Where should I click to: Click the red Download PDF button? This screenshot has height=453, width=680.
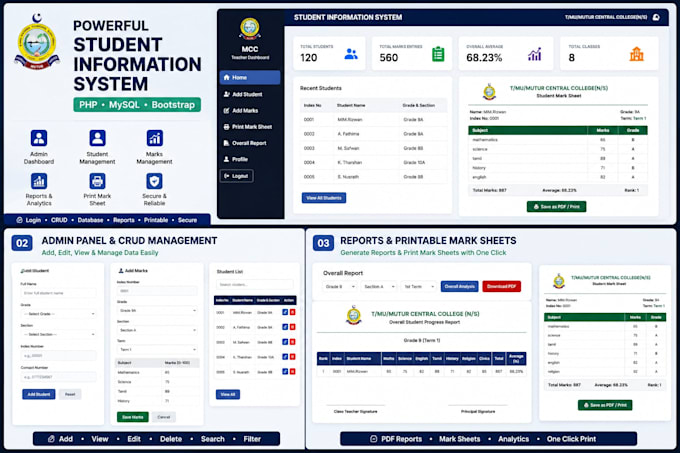(501, 287)
